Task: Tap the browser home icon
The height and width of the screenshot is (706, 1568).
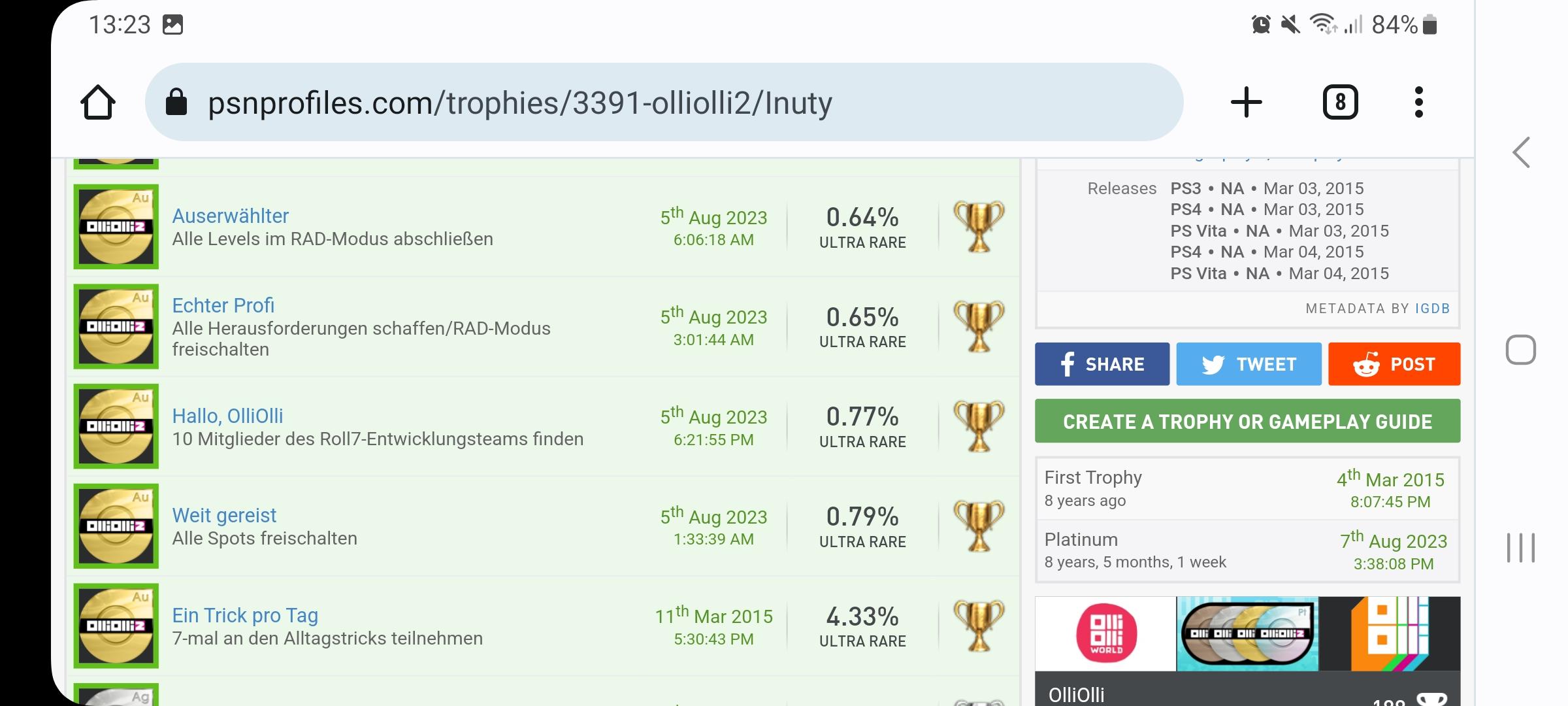Action: click(x=98, y=103)
